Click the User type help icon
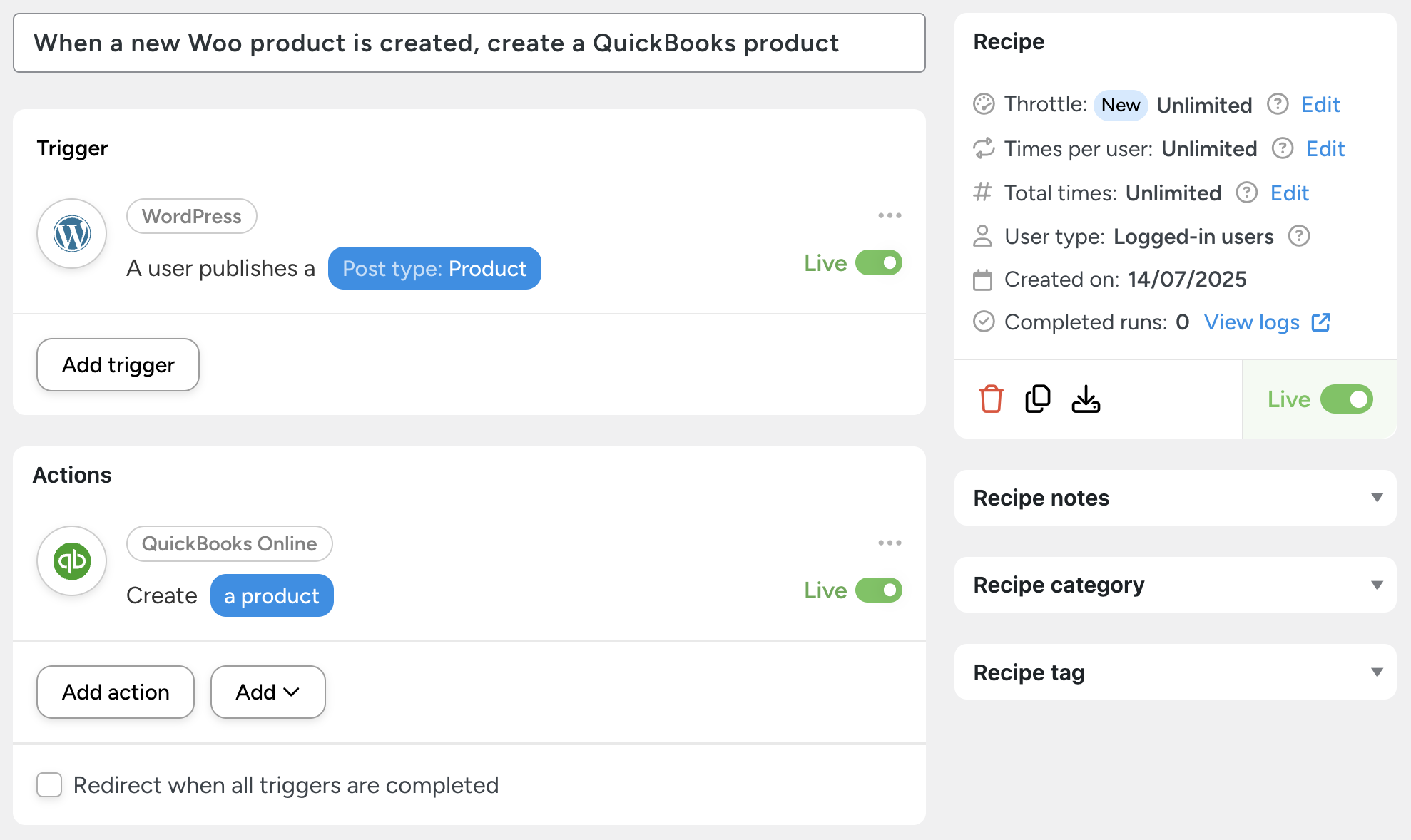The width and height of the screenshot is (1411, 840). [1299, 236]
